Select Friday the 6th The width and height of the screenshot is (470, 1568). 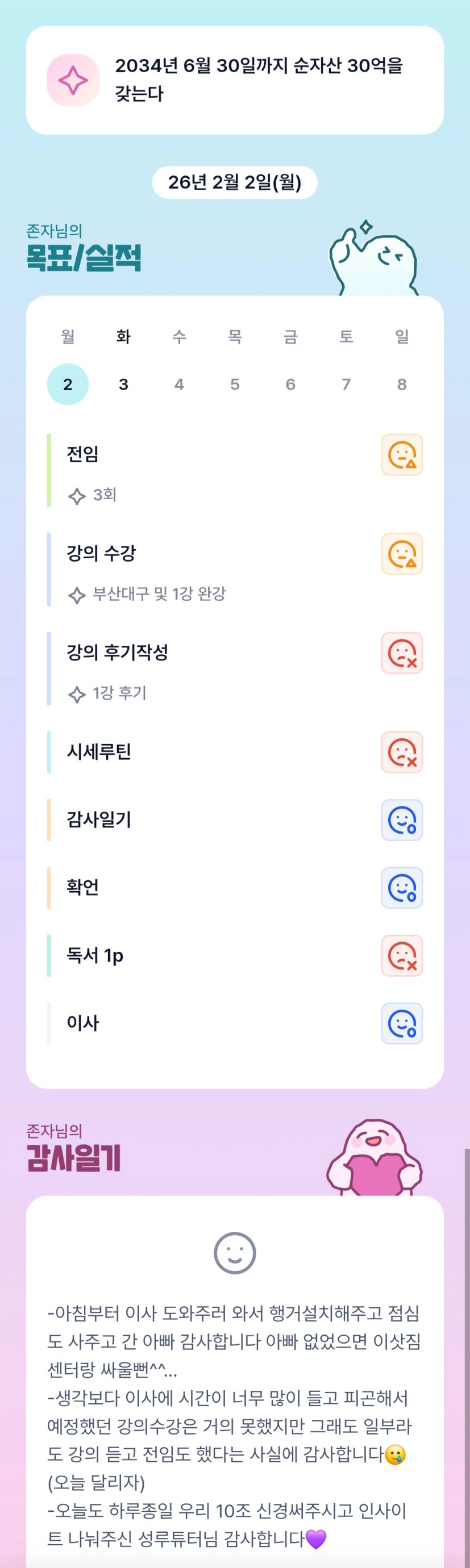click(x=290, y=384)
